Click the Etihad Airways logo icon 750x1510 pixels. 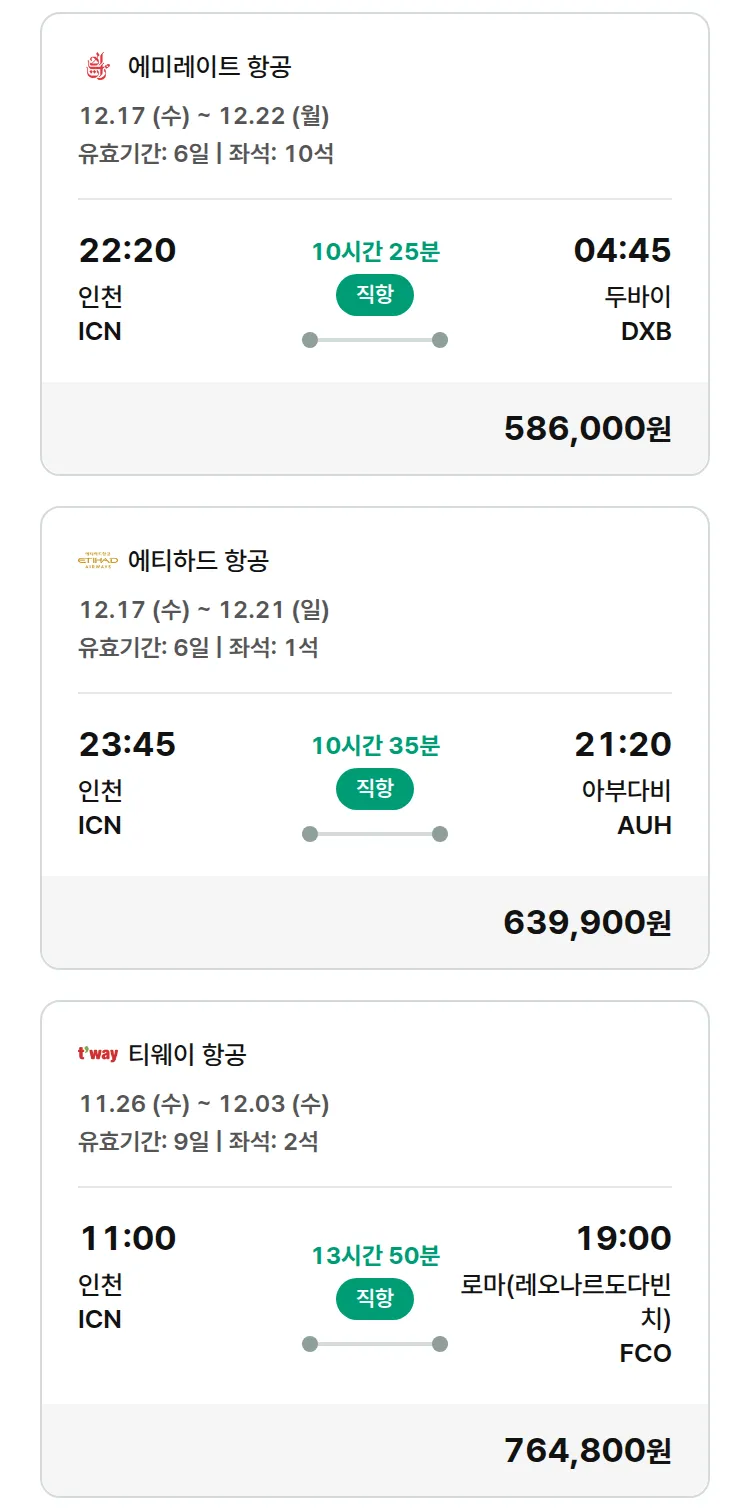click(97, 560)
